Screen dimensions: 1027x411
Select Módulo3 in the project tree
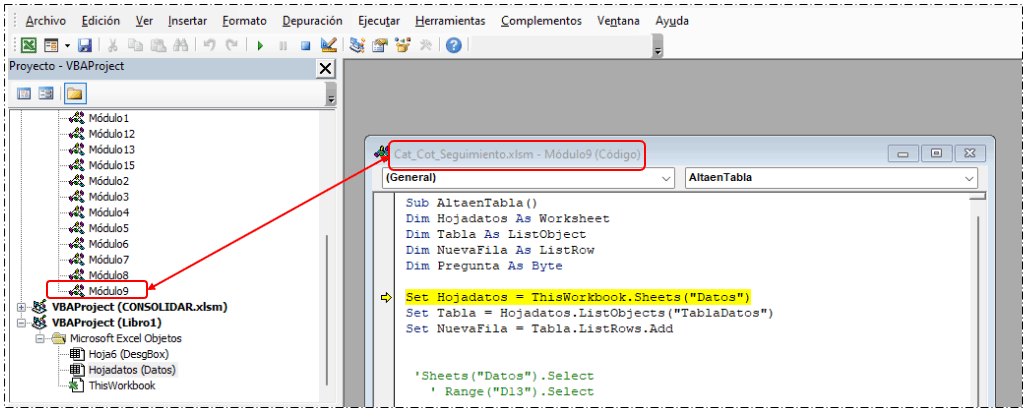click(109, 196)
